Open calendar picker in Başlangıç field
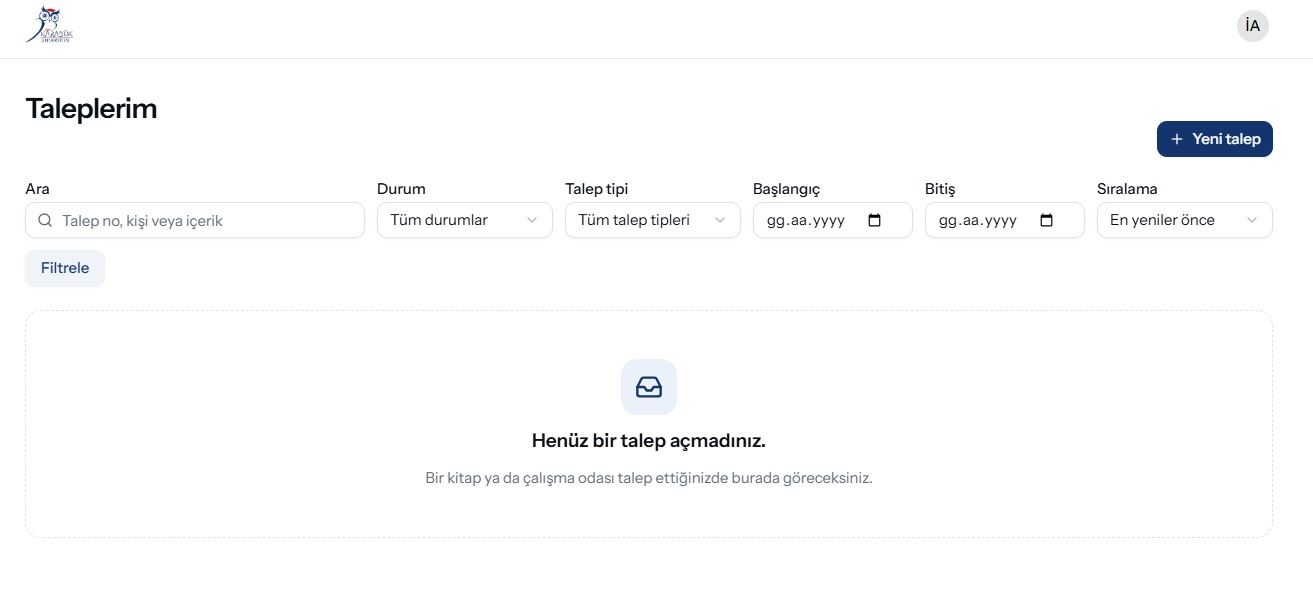This screenshot has width=1313, height=598. tap(874, 220)
